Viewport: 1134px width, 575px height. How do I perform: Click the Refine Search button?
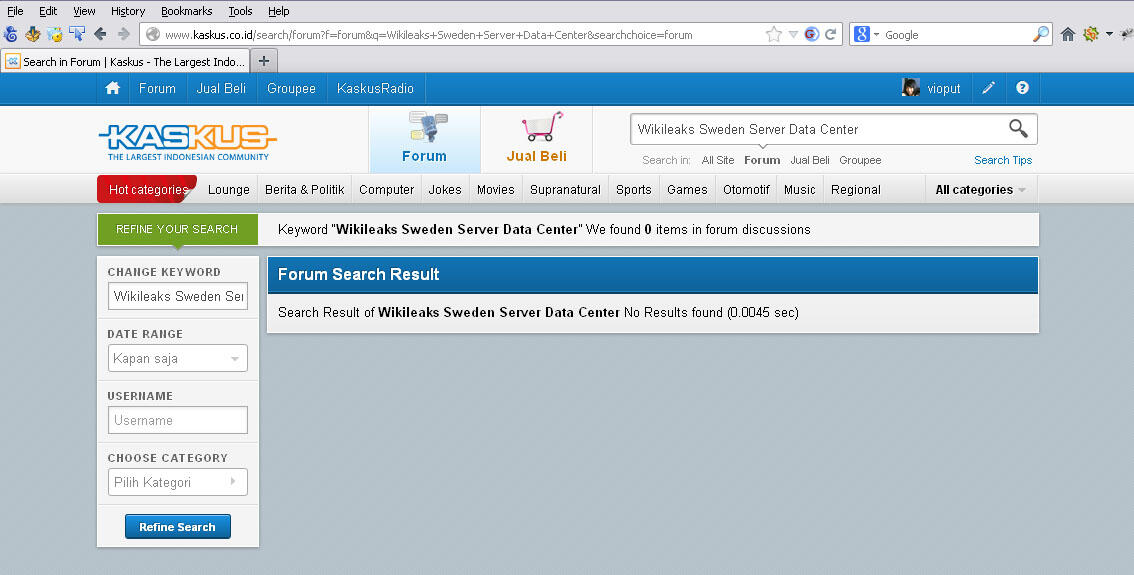click(178, 527)
